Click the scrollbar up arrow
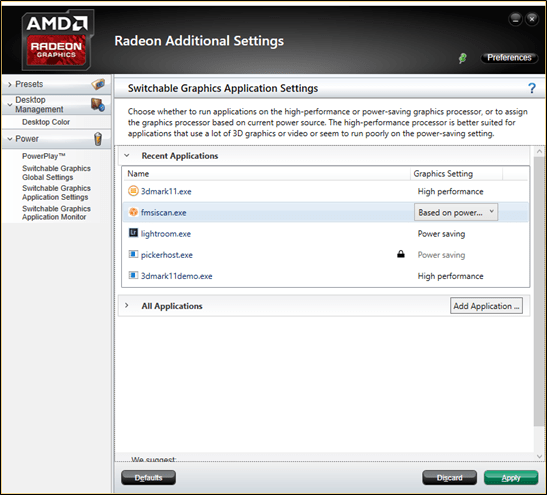Viewport: 547px width, 495px height. (x=539, y=151)
